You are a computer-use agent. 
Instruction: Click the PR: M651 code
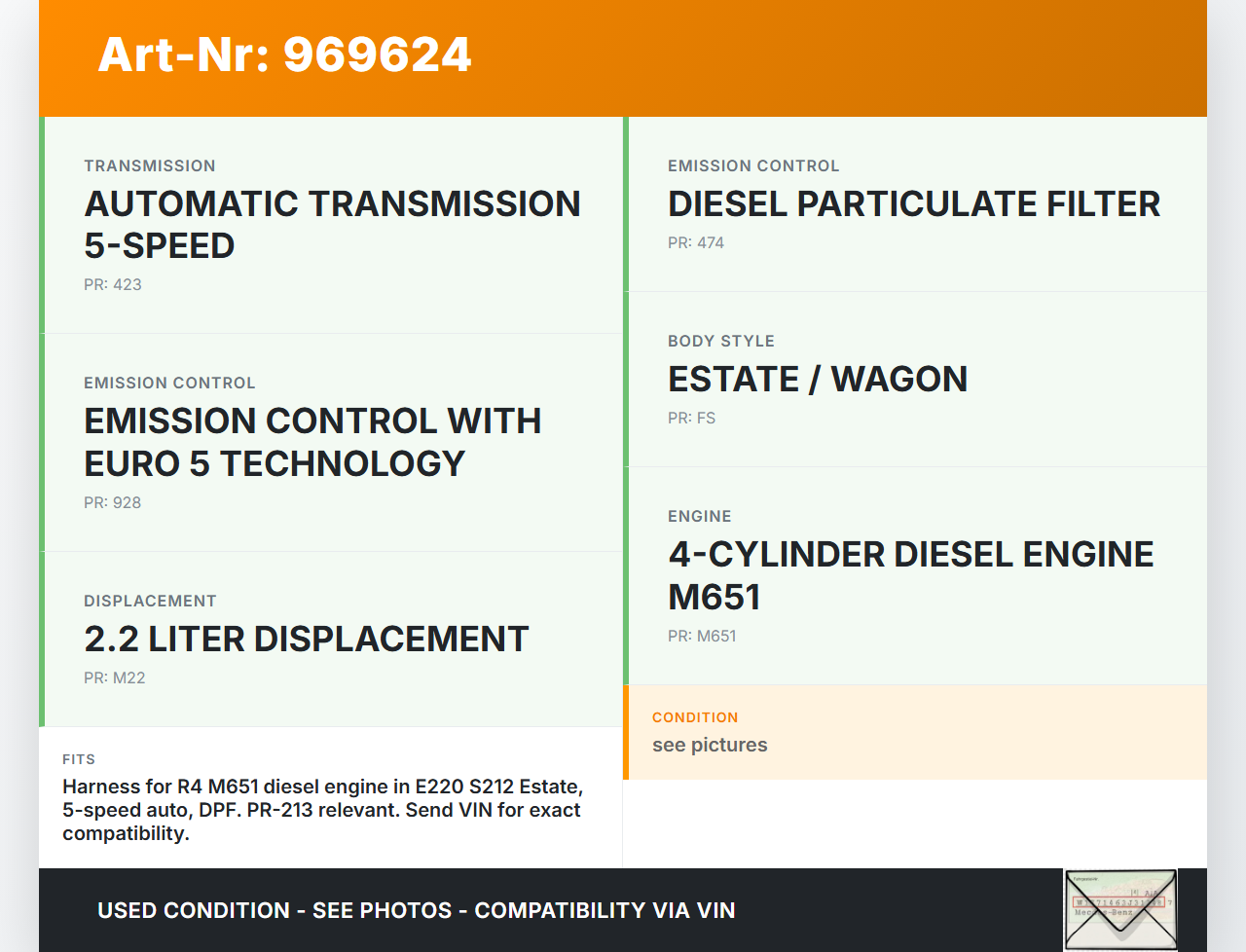(x=702, y=637)
